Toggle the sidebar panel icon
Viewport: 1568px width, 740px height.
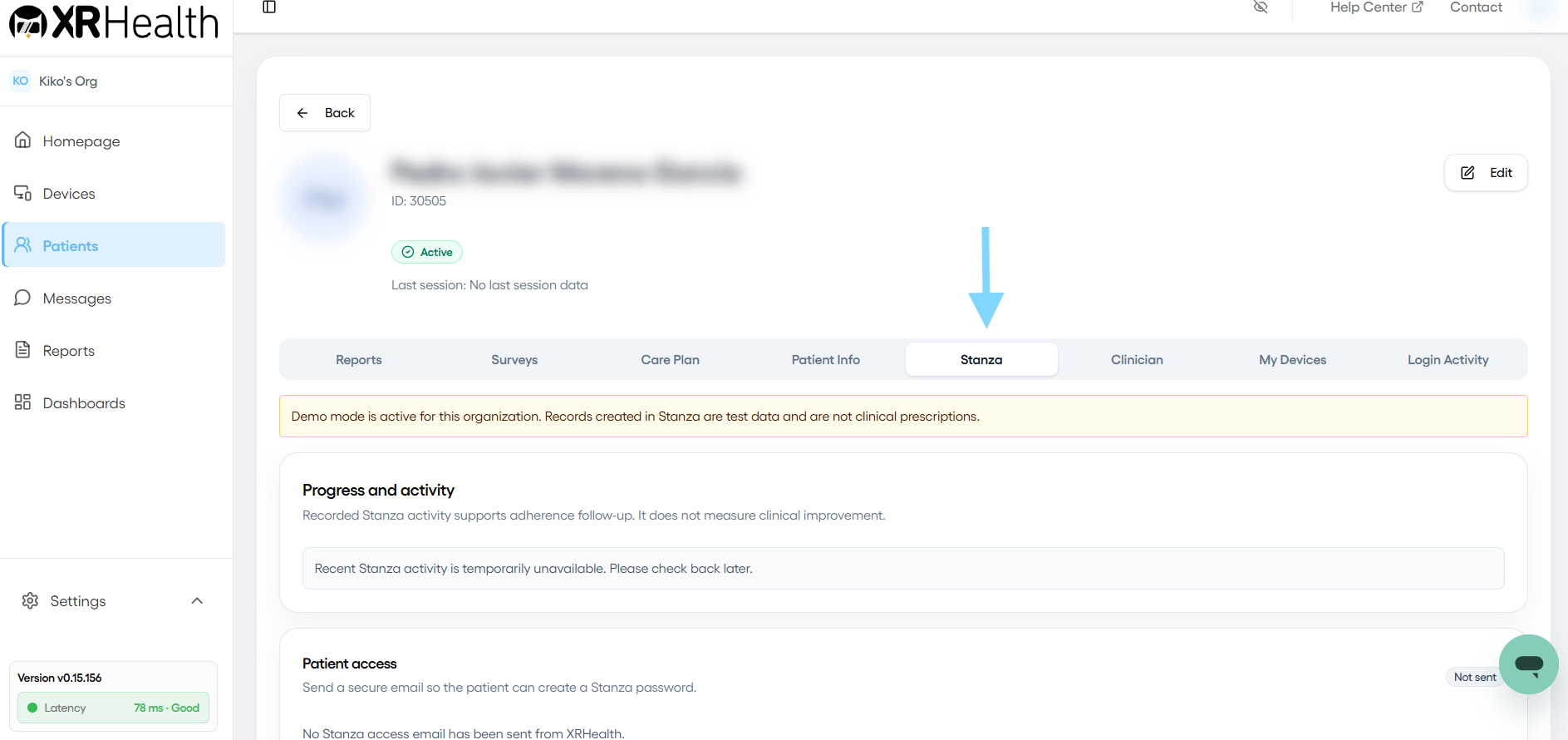click(x=269, y=7)
